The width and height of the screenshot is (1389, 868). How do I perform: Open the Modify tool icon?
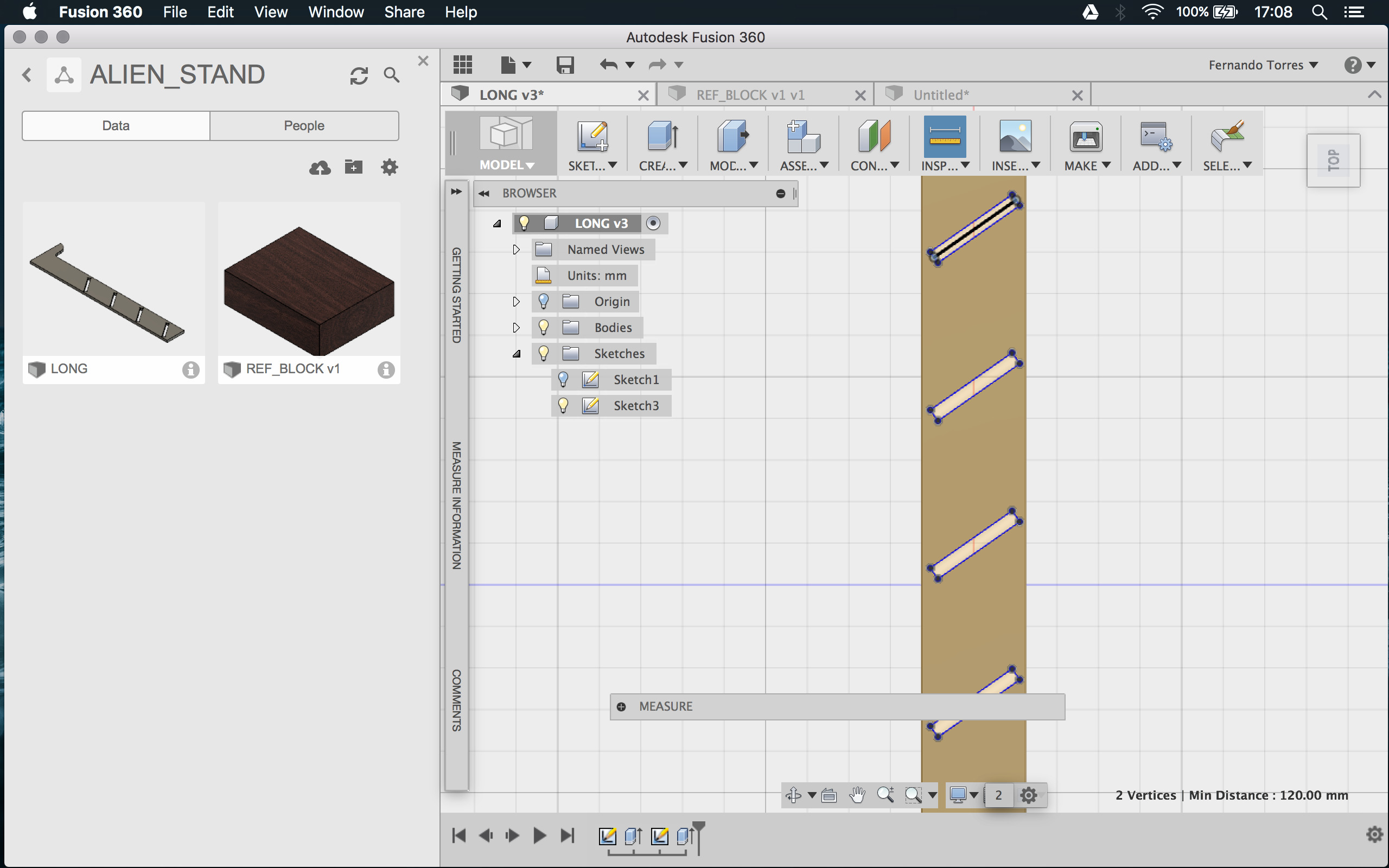734,137
